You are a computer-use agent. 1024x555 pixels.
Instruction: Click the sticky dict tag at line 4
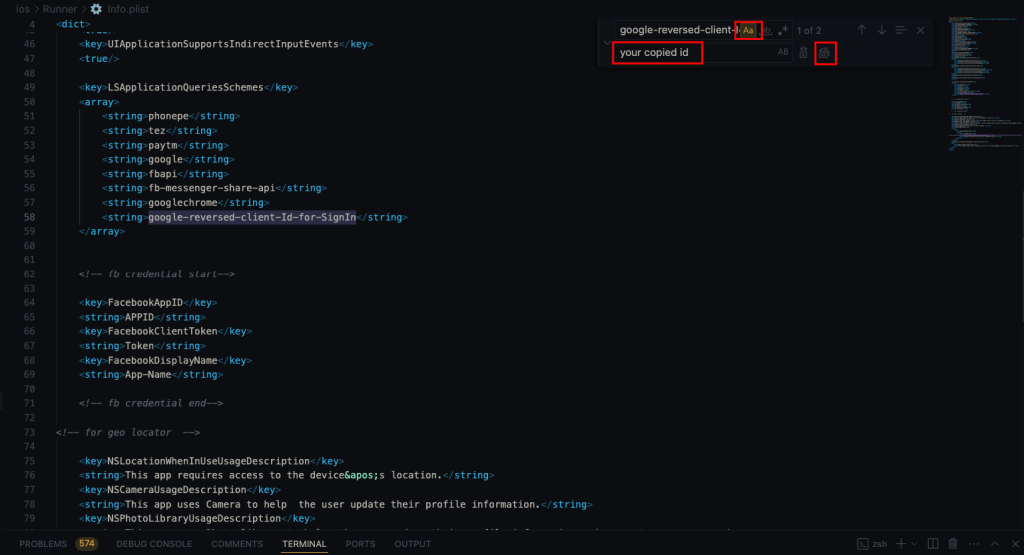pyautogui.click(x=73, y=24)
